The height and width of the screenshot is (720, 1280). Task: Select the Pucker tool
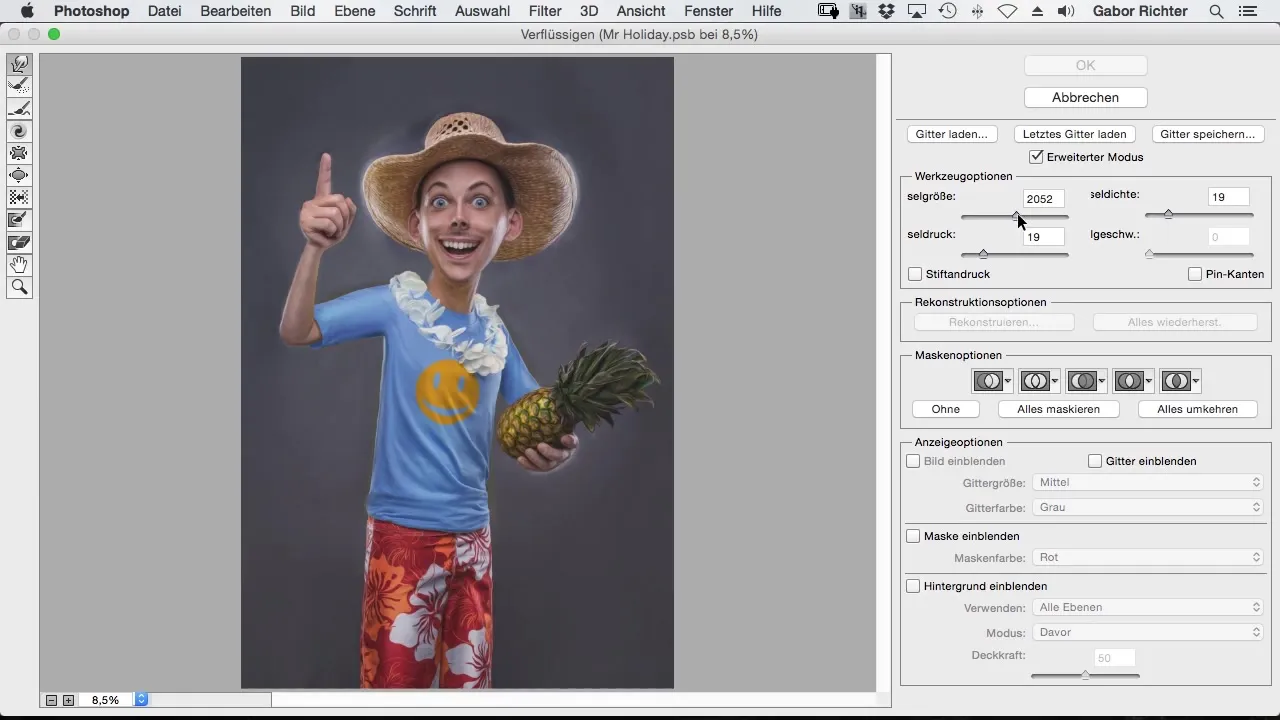[x=19, y=153]
